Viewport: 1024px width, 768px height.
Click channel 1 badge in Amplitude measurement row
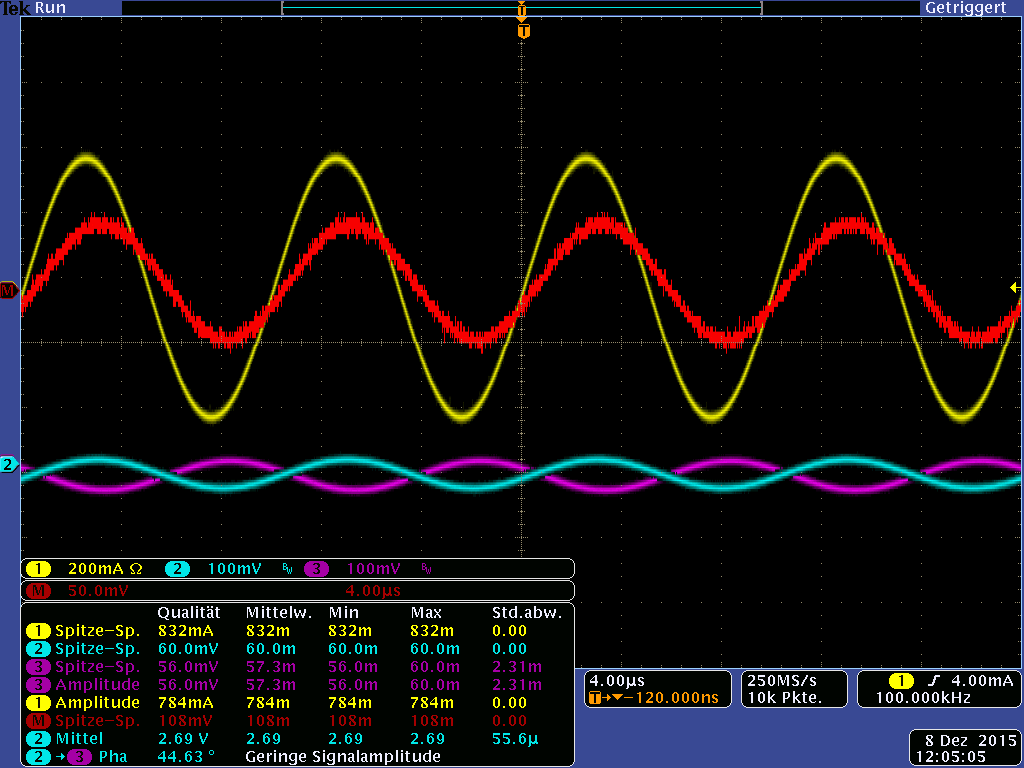(39, 703)
